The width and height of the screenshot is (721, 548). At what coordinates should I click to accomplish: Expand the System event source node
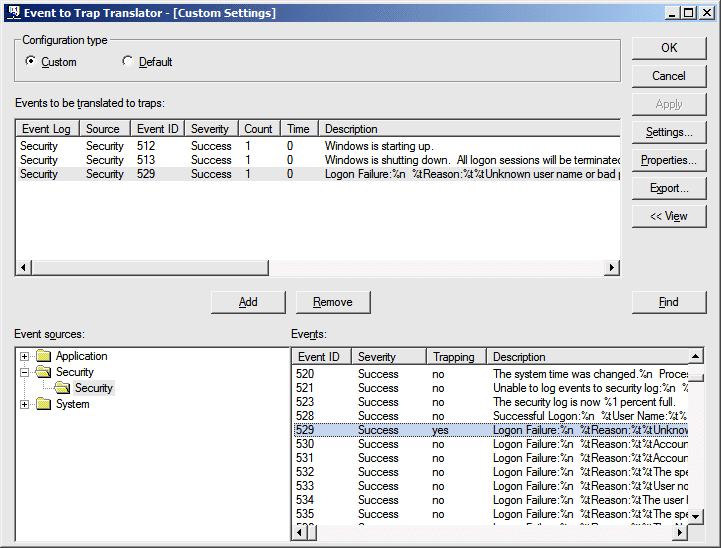click(24, 404)
